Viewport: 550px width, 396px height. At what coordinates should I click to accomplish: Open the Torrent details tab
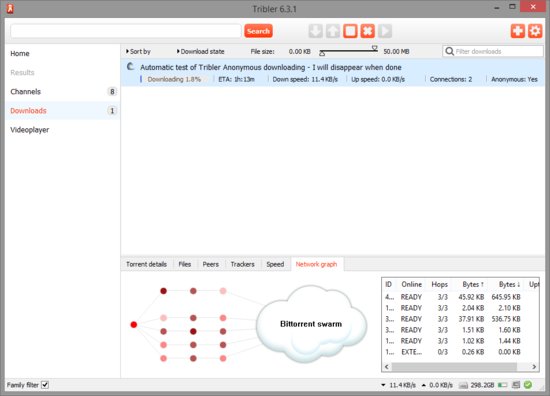pyautogui.click(x=146, y=264)
